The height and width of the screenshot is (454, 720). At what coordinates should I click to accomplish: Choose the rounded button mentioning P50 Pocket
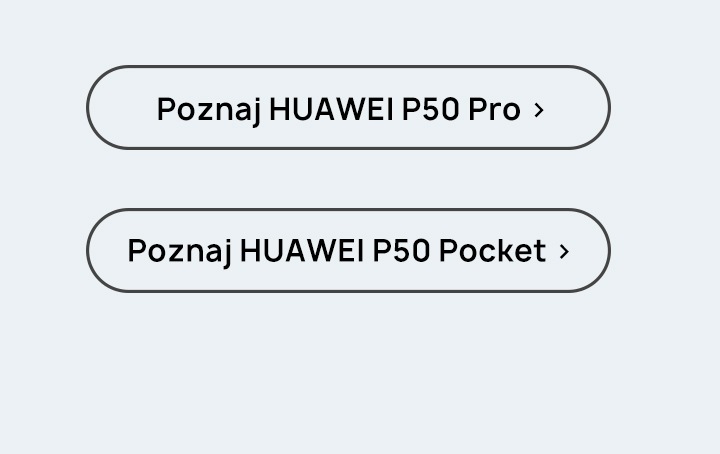coord(348,251)
